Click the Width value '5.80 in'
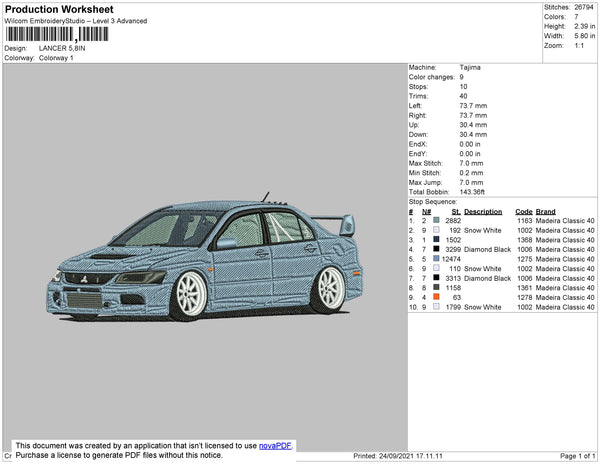The width and height of the screenshot is (600, 464). pos(585,36)
